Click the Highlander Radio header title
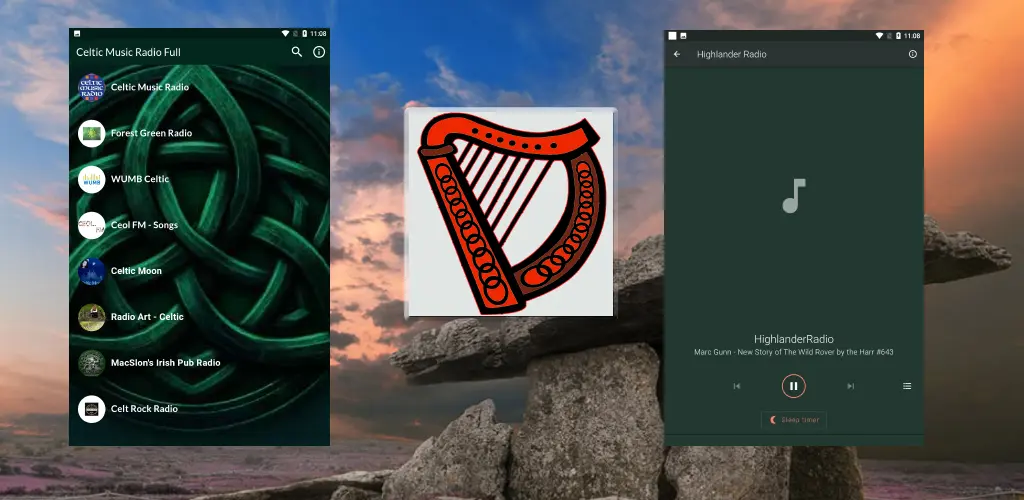This screenshot has width=1024, height=500. click(x=731, y=54)
